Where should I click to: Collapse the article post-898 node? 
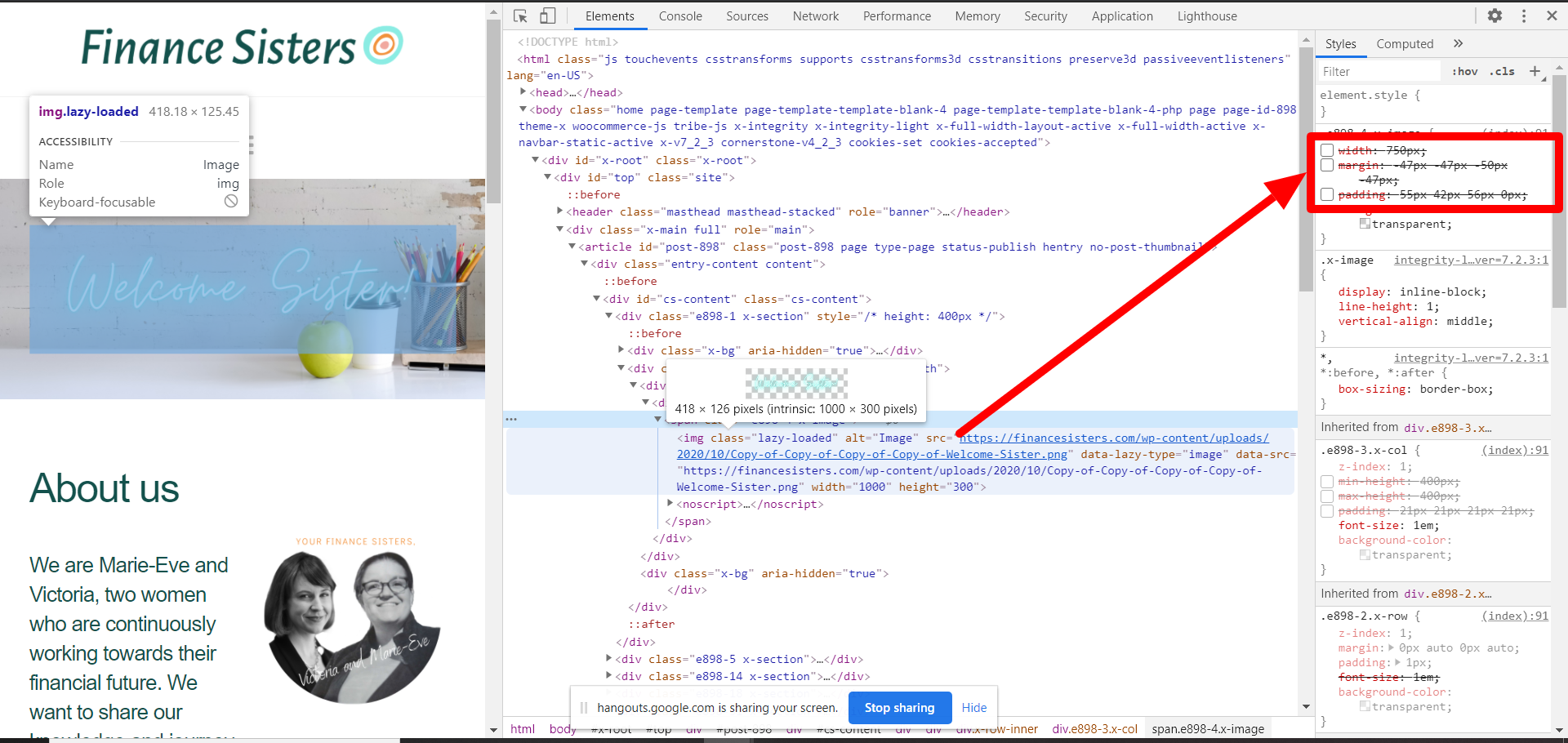coord(572,247)
